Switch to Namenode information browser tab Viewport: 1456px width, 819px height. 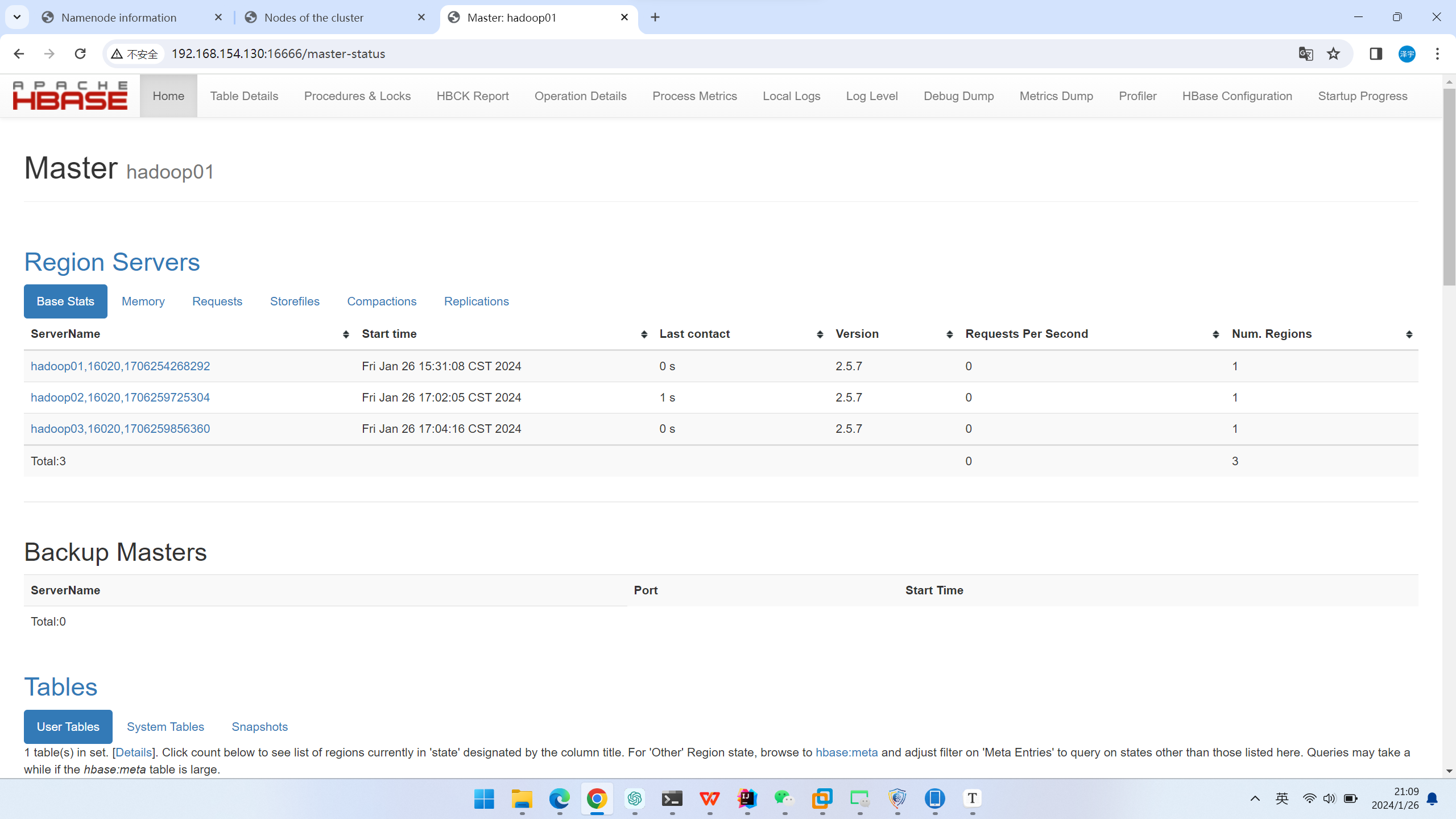coord(132,18)
